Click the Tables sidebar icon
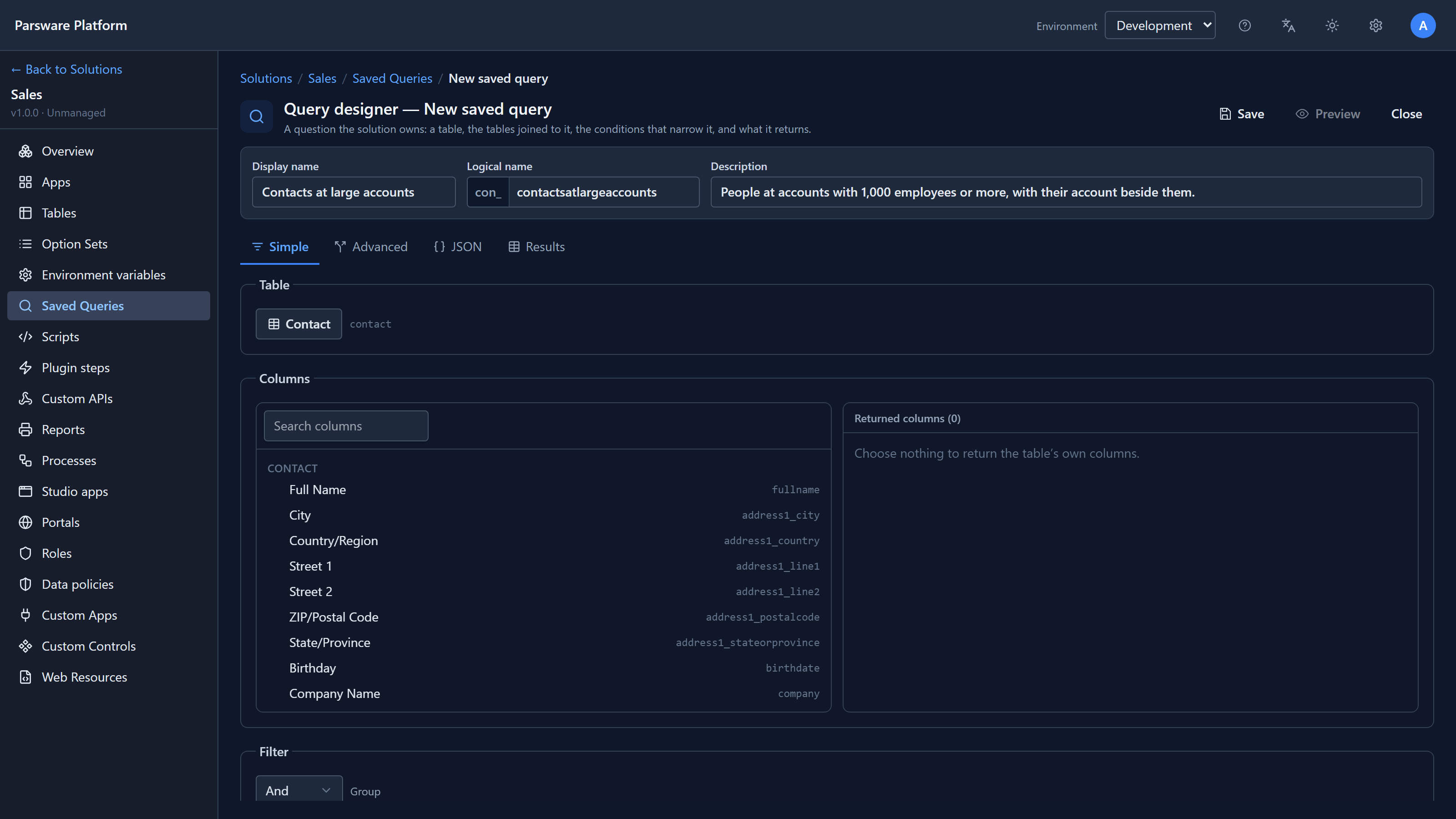 click(25, 213)
